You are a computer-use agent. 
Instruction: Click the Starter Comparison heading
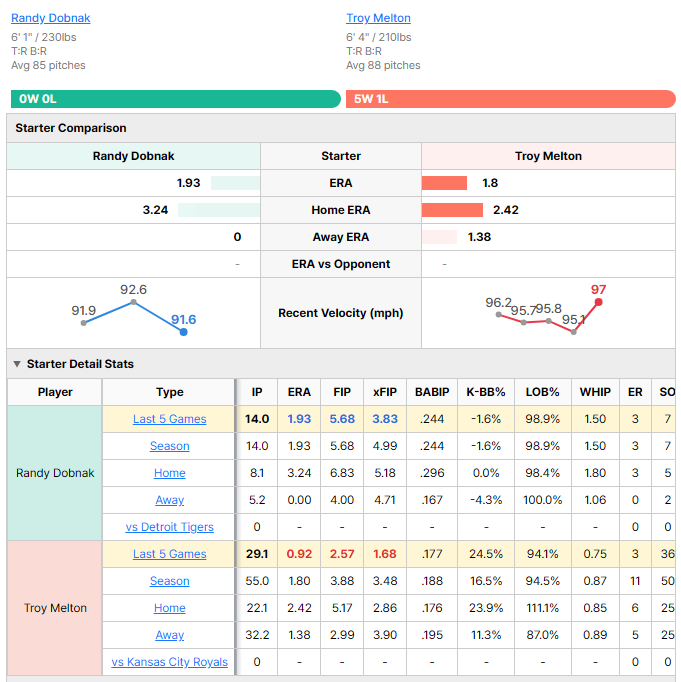(x=71, y=128)
